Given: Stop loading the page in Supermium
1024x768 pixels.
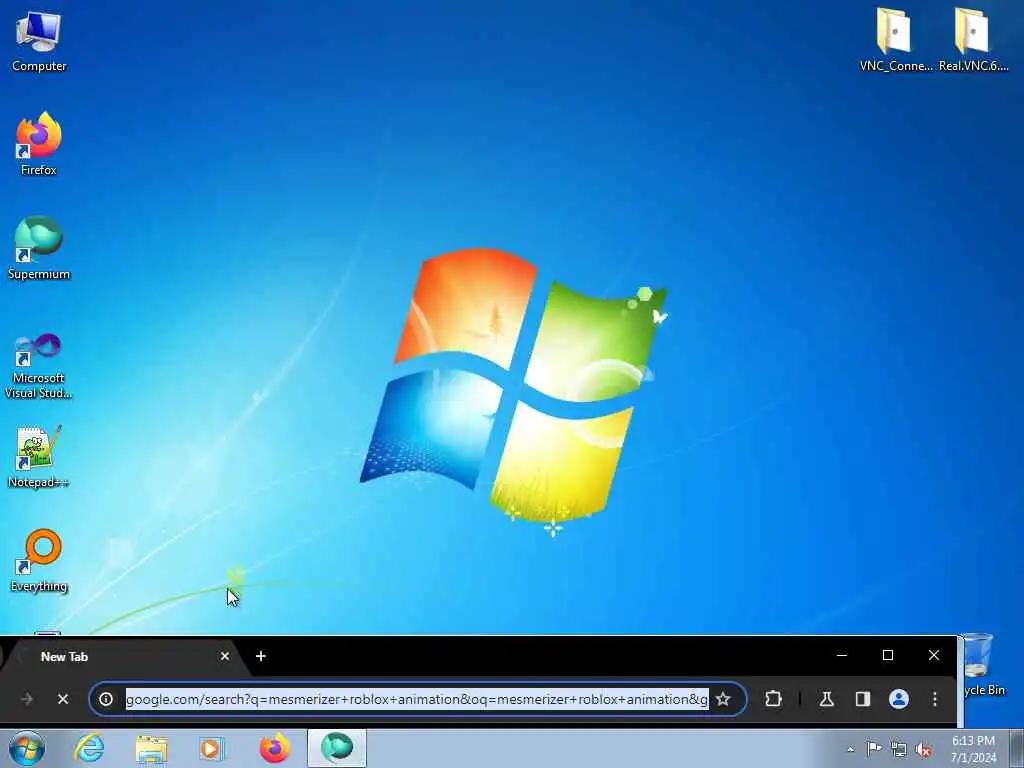Looking at the screenshot, I should coord(63,699).
